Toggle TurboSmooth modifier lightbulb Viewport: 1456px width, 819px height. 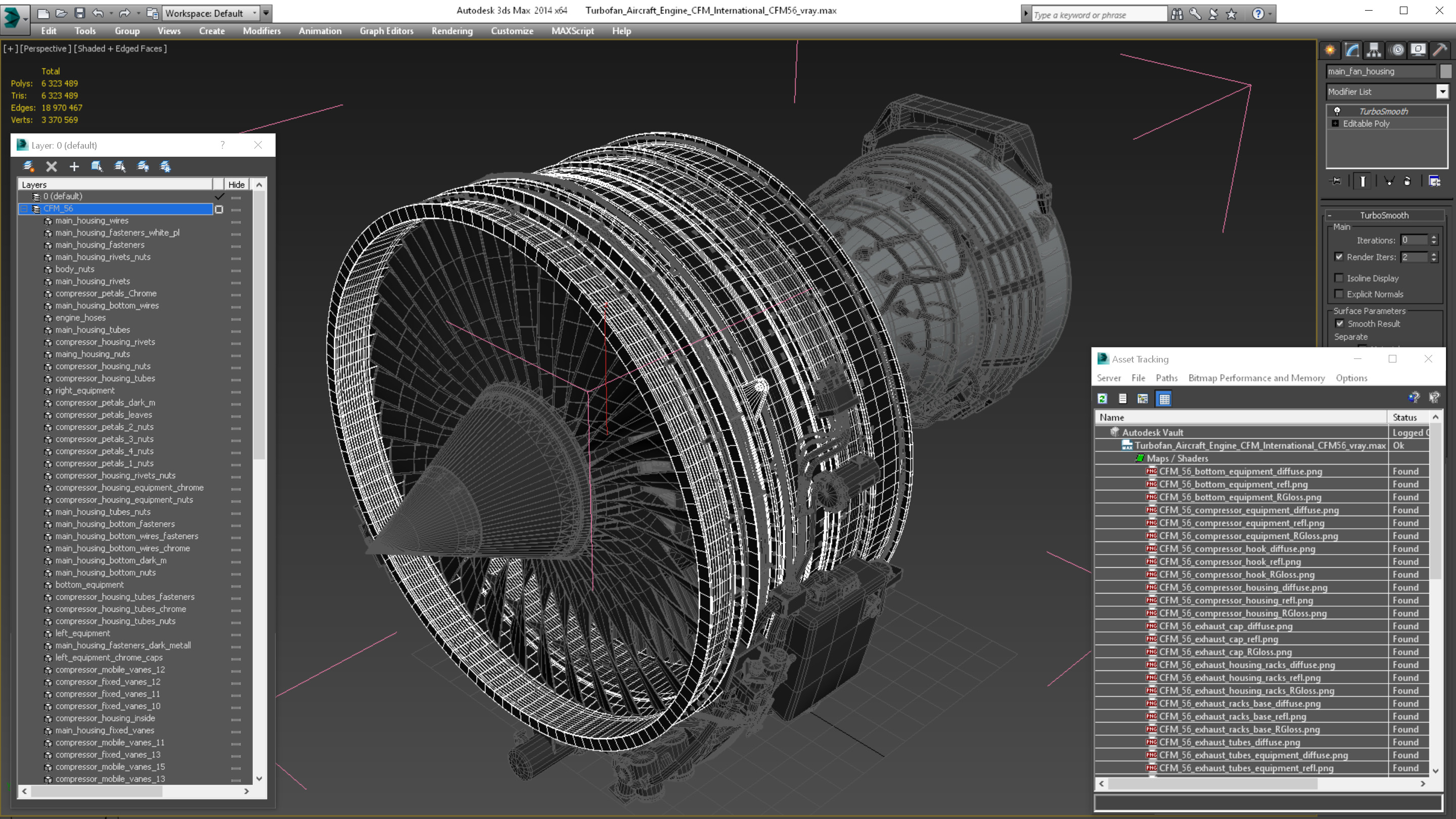coord(1337,111)
